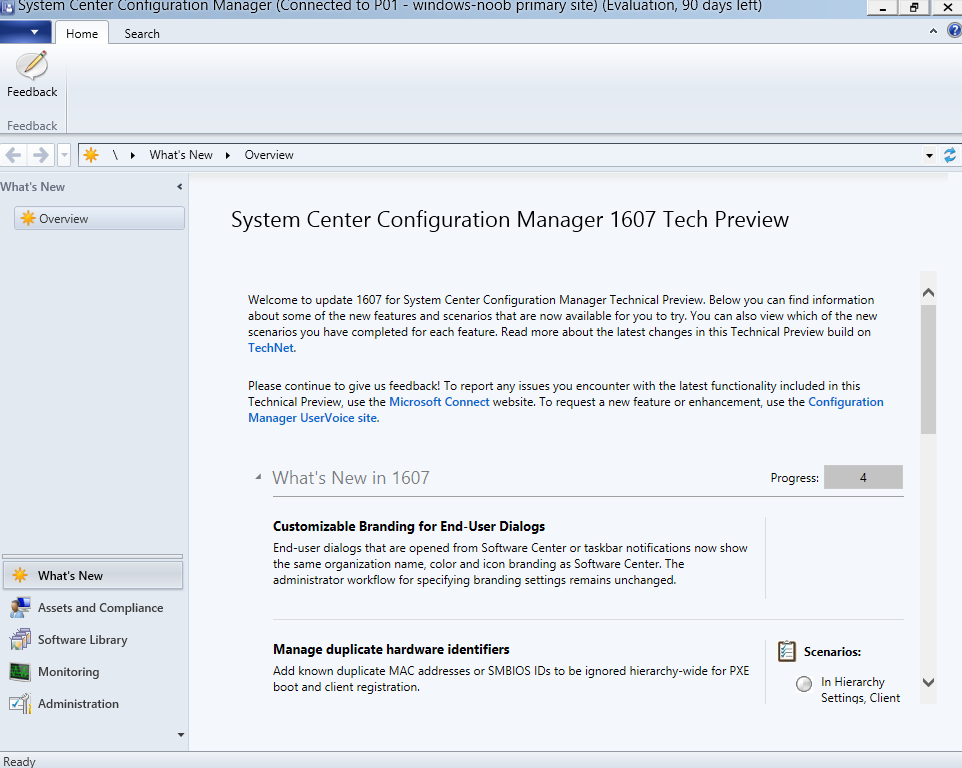Click the Progress bar showing 4
This screenshot has height=768, width=962.
pyautogui.click(x=863, y=477)
